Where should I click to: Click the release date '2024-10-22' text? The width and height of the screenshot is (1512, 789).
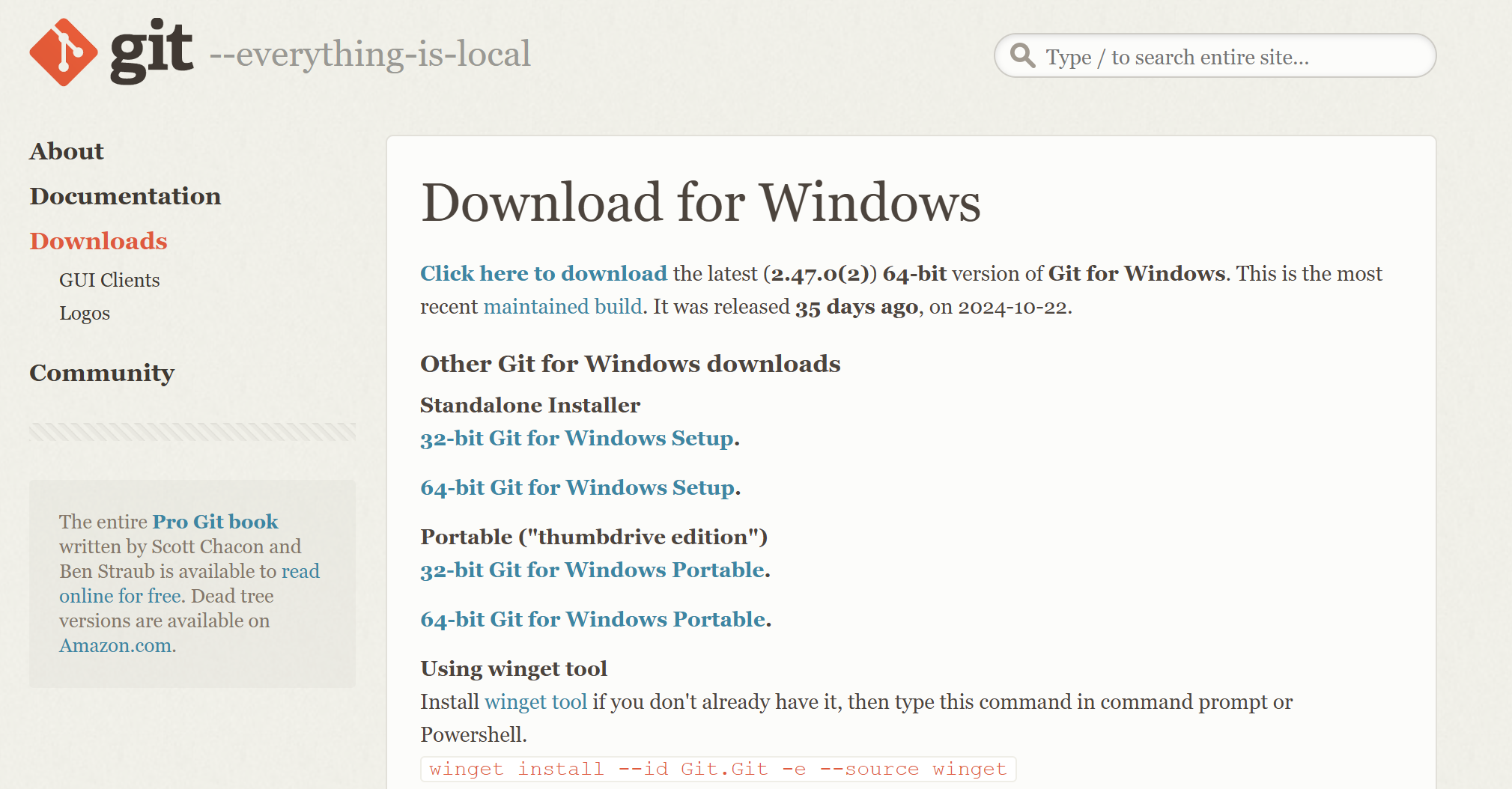pos(1013,307)
